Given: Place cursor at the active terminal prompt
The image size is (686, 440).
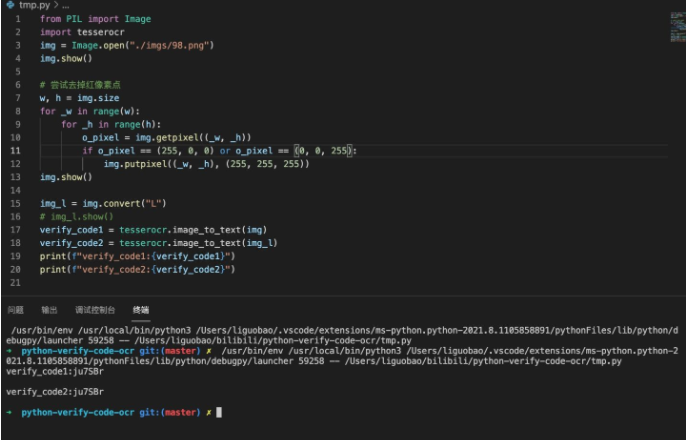Looking at the screenshot, I should [x=218, y=412].
